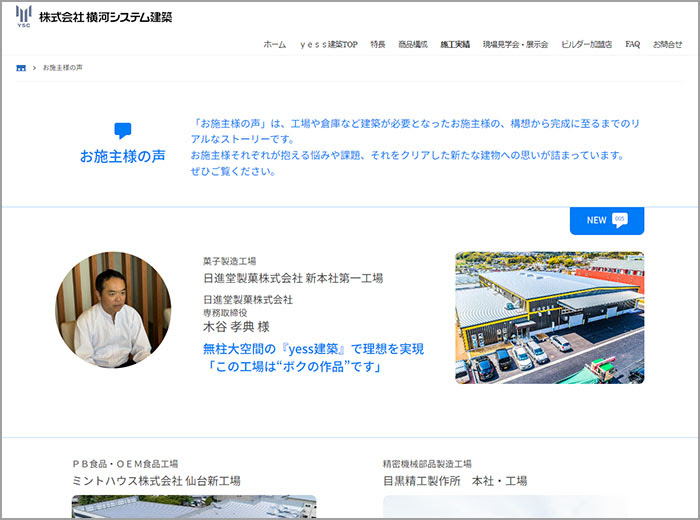Click the blue speech bubble icon
Image resolution: width=700 pixels, height=520 pixels.
(x=123, y=130)
